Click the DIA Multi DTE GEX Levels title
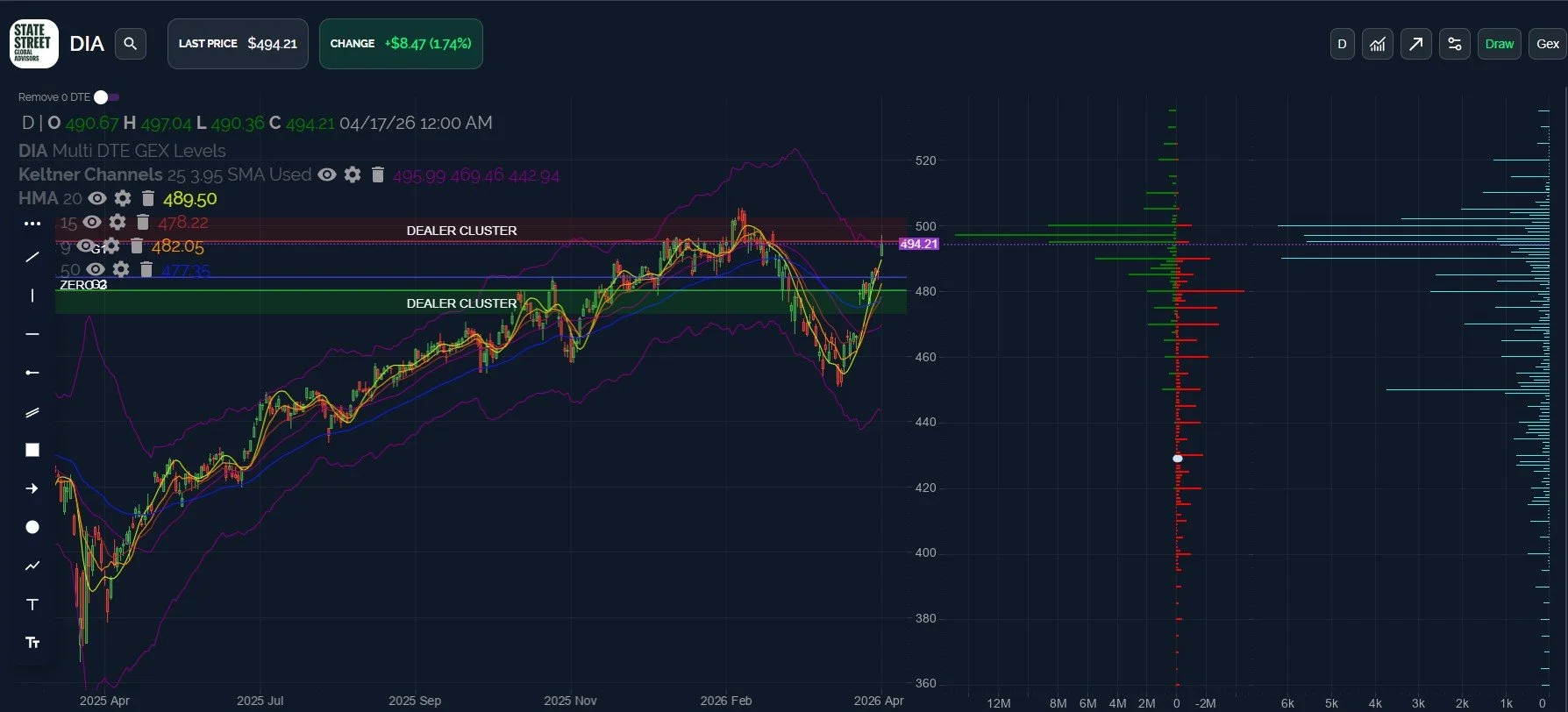1568x712 pixels. (122, 151)
